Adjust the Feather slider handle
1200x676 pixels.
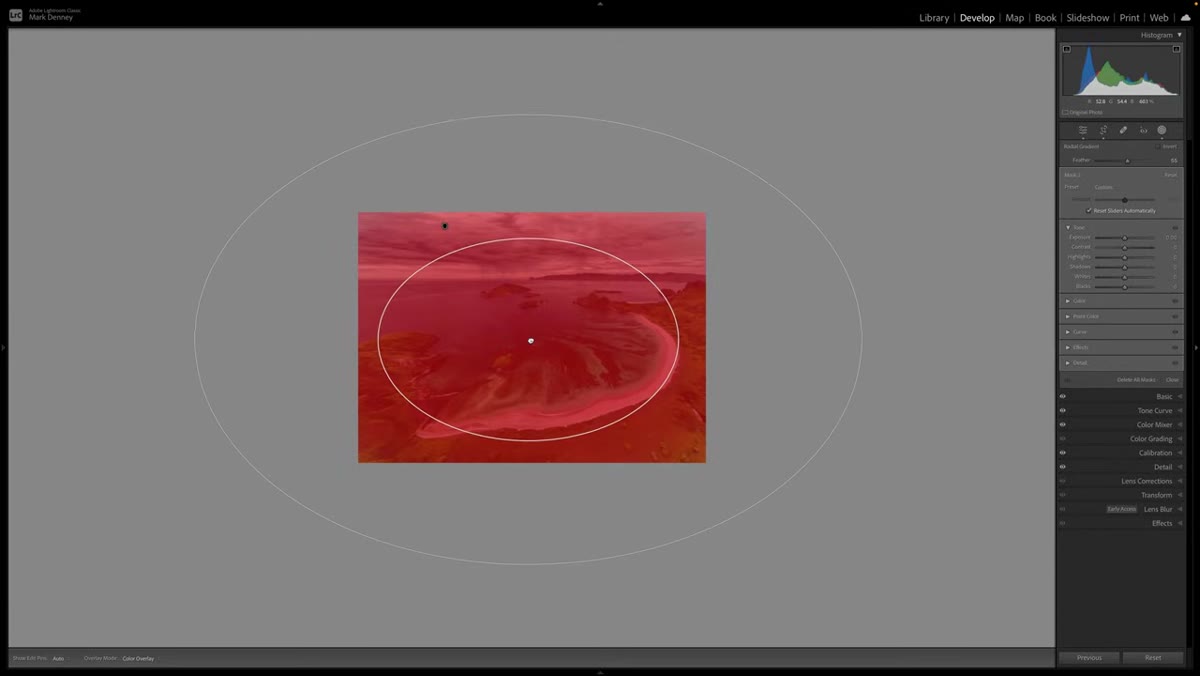[1127, 160]
